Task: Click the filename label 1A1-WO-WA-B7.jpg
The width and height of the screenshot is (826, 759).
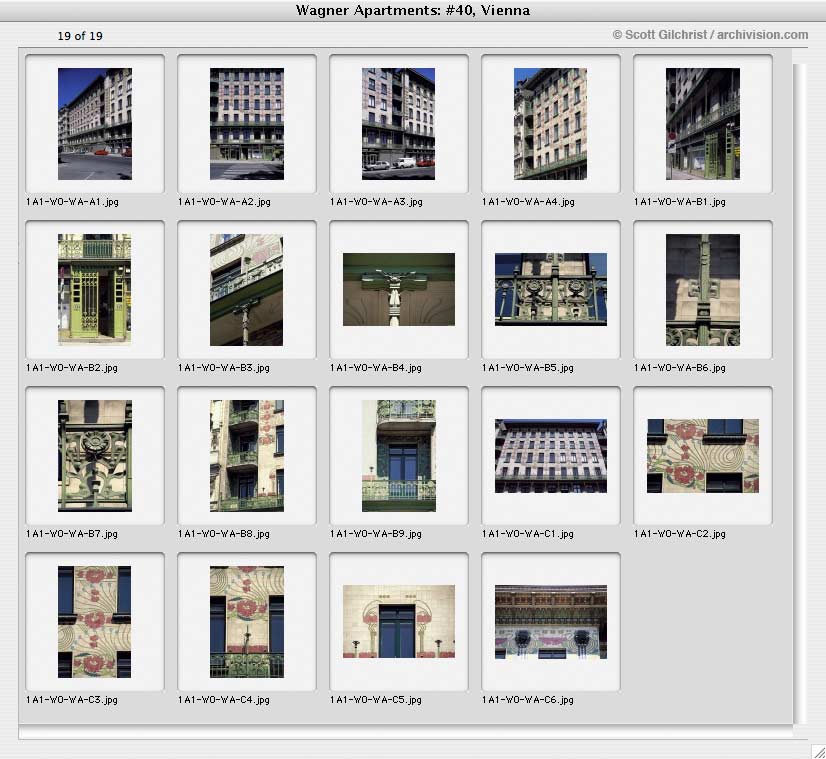Action: pyautogui.click(x=72, y=534)
